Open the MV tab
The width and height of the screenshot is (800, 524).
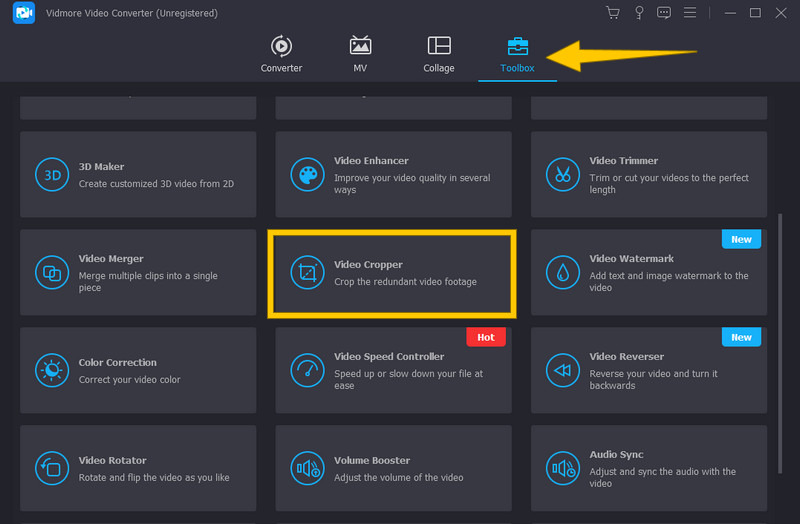click(x=360, y=54)
